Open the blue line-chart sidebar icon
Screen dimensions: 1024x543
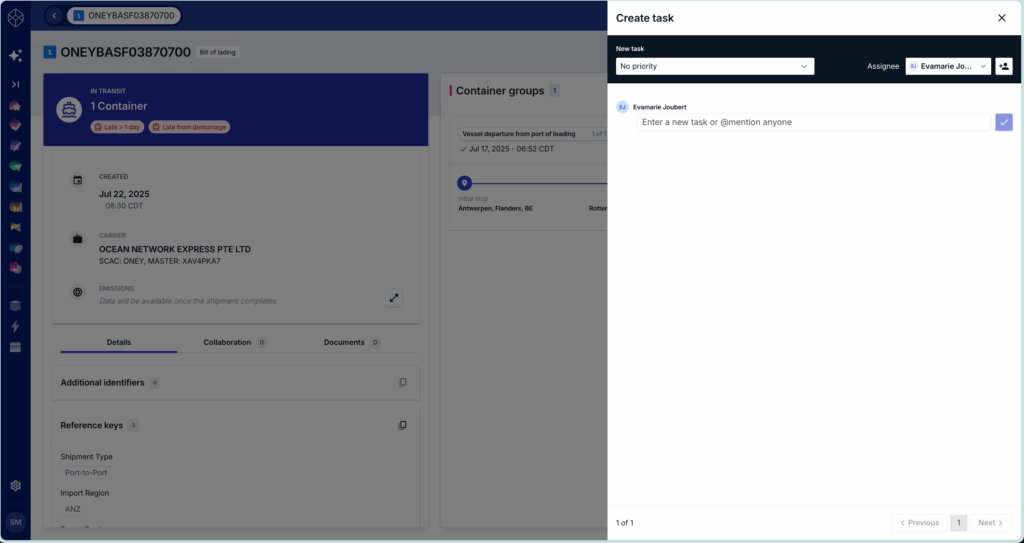pos(16,187)
